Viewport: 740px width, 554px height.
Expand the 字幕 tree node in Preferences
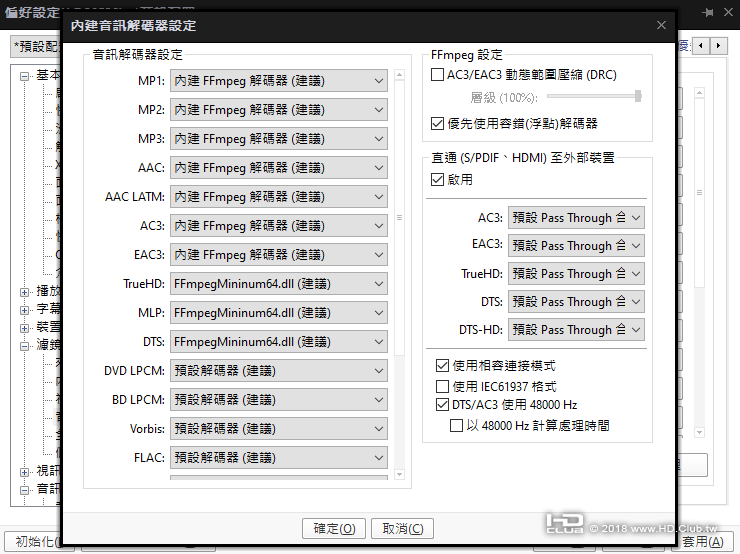24,310
